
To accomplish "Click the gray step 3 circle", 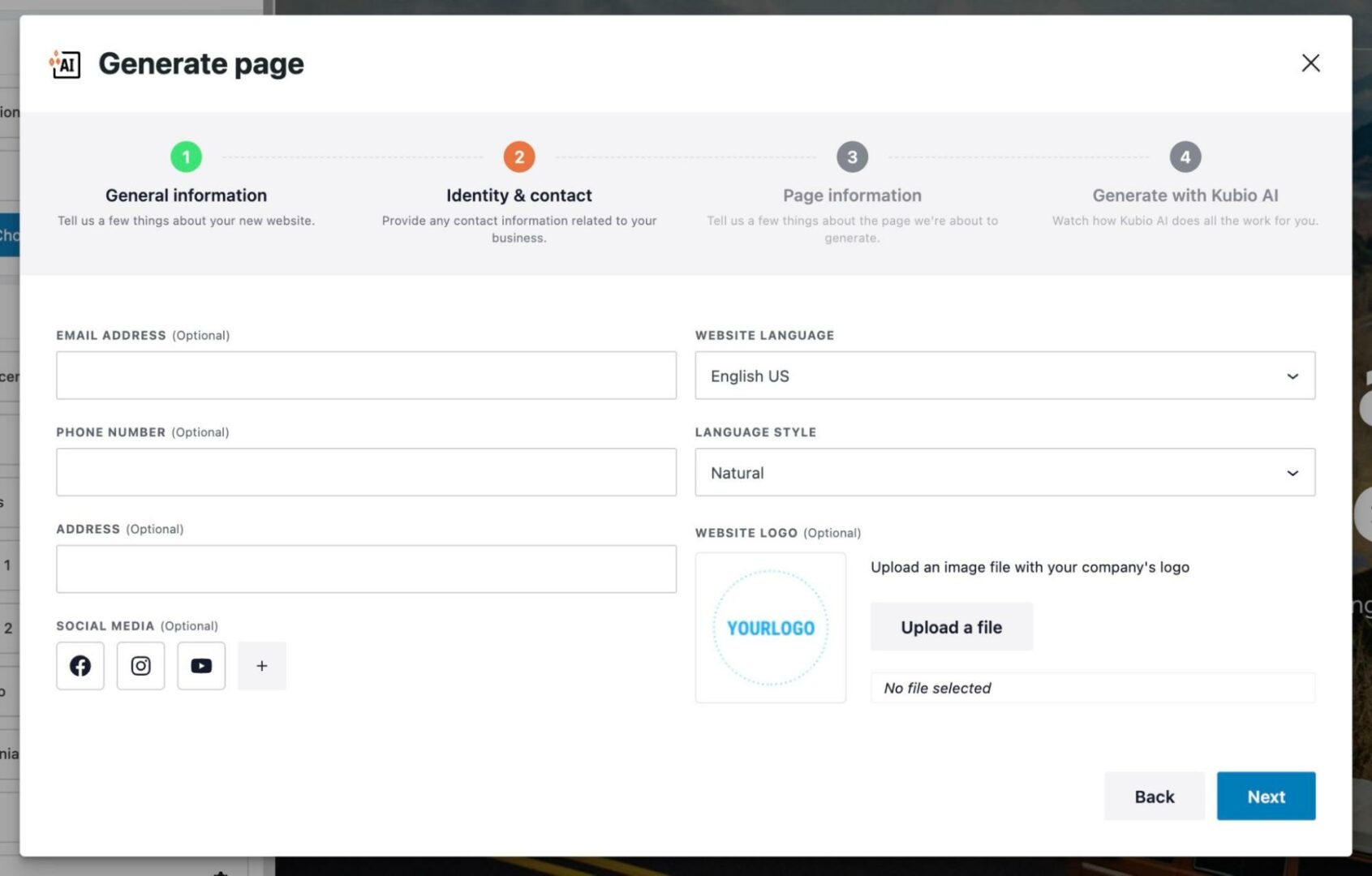I will pos(852,157).
